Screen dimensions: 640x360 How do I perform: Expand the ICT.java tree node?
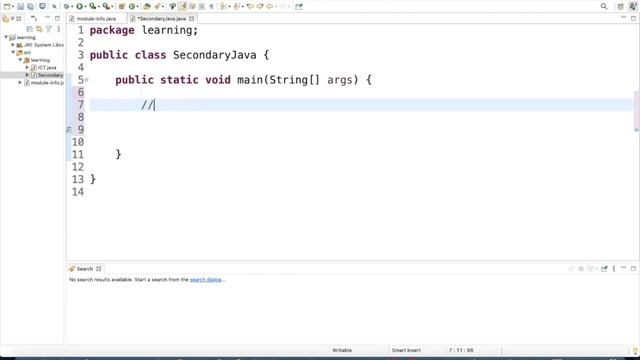[x=27, y=67]
